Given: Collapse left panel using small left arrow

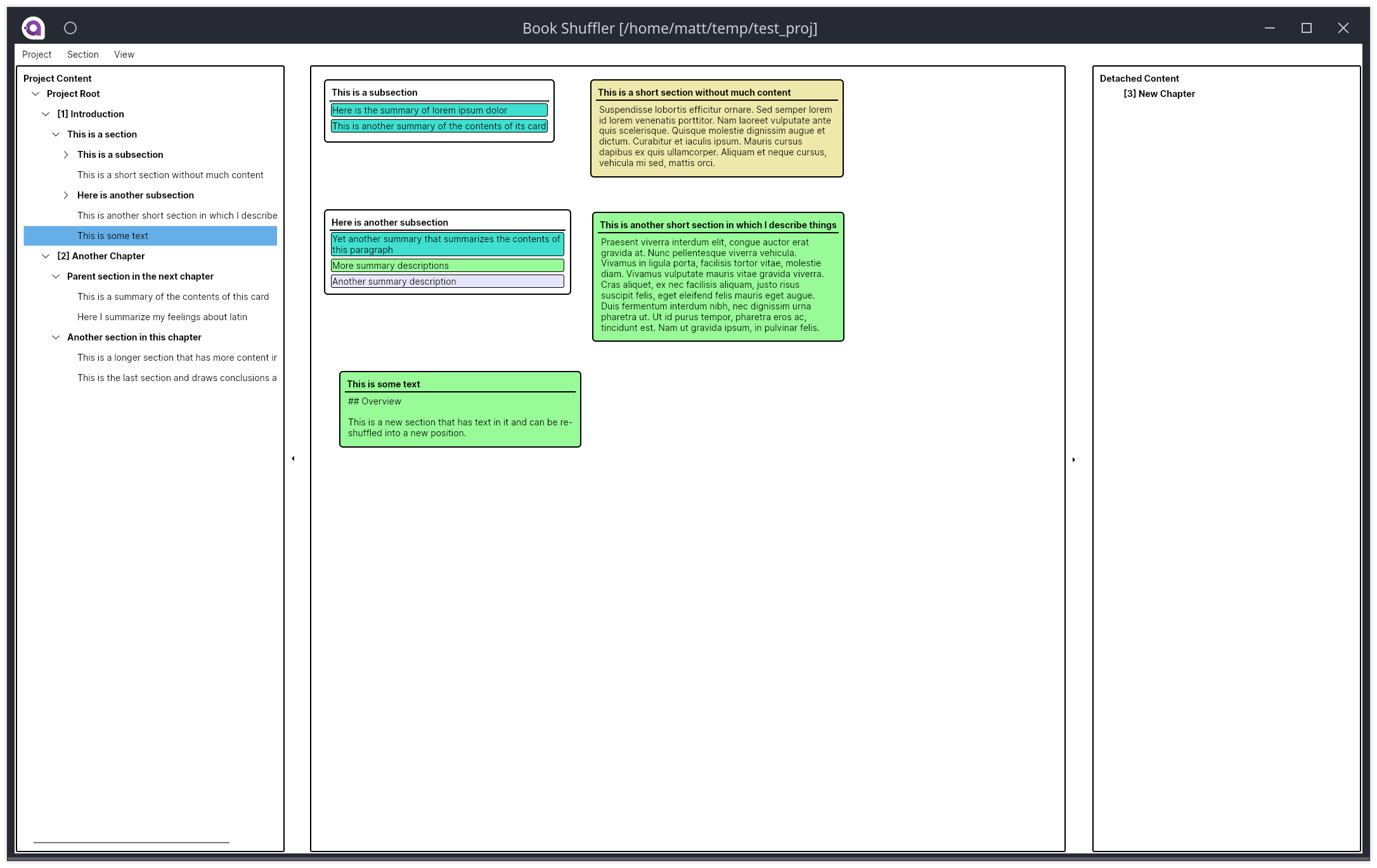Looking at the screenshot, I should 293,458.
